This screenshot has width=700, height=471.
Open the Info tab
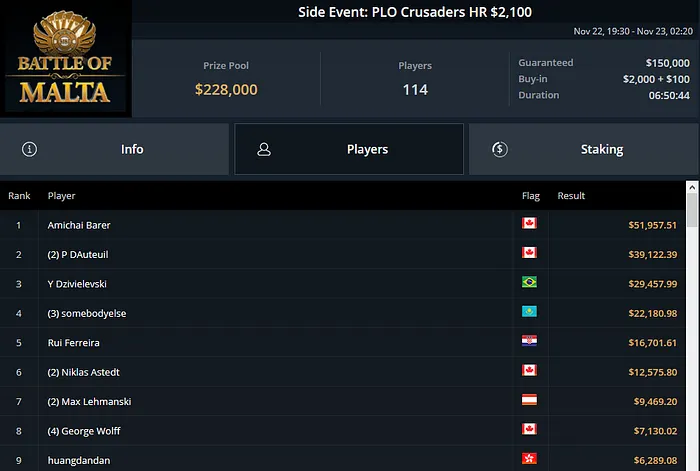pos(116,149)
